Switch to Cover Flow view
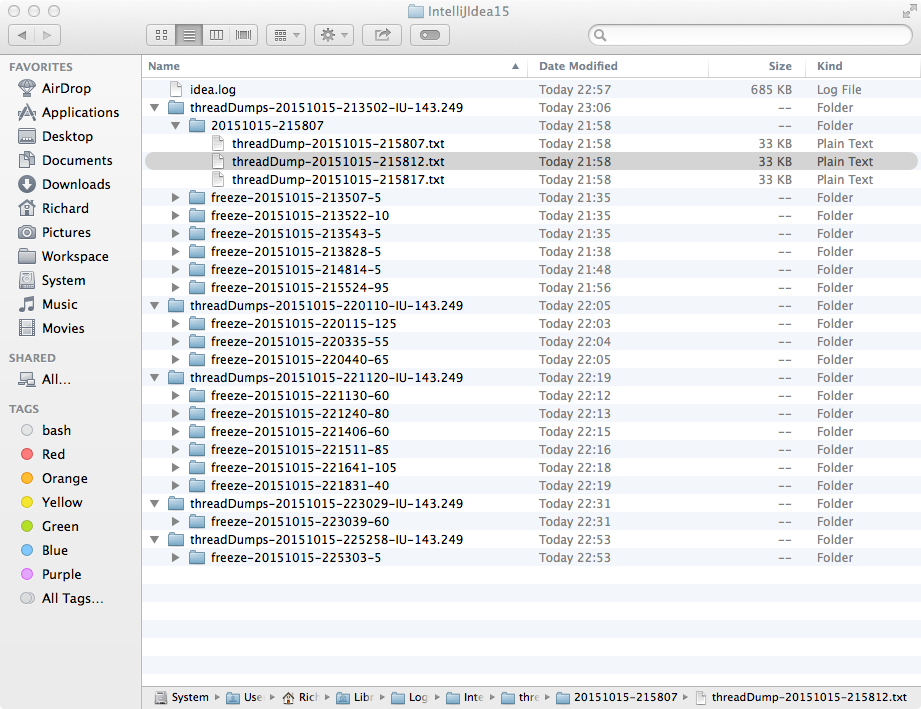 [243, 35]
